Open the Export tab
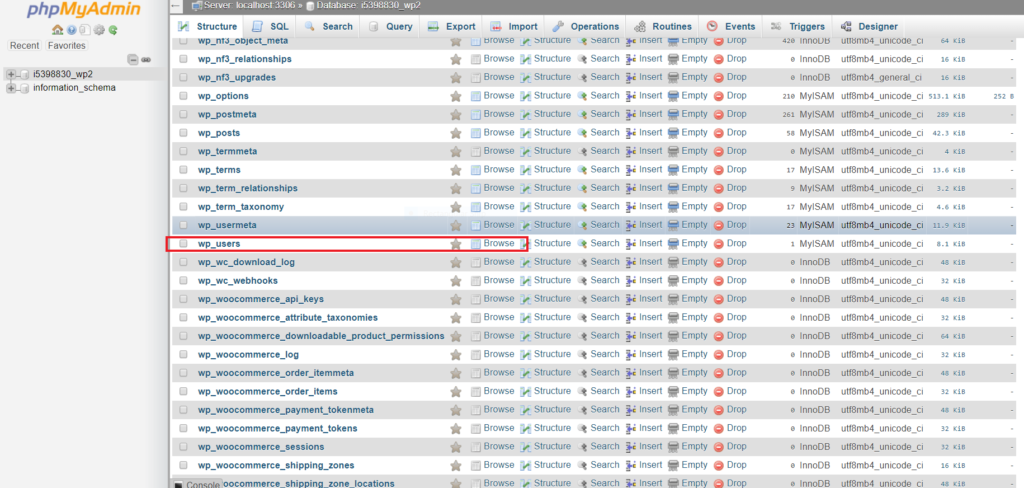Viewport: 1024px width, 488px height. tap(452, 27)
